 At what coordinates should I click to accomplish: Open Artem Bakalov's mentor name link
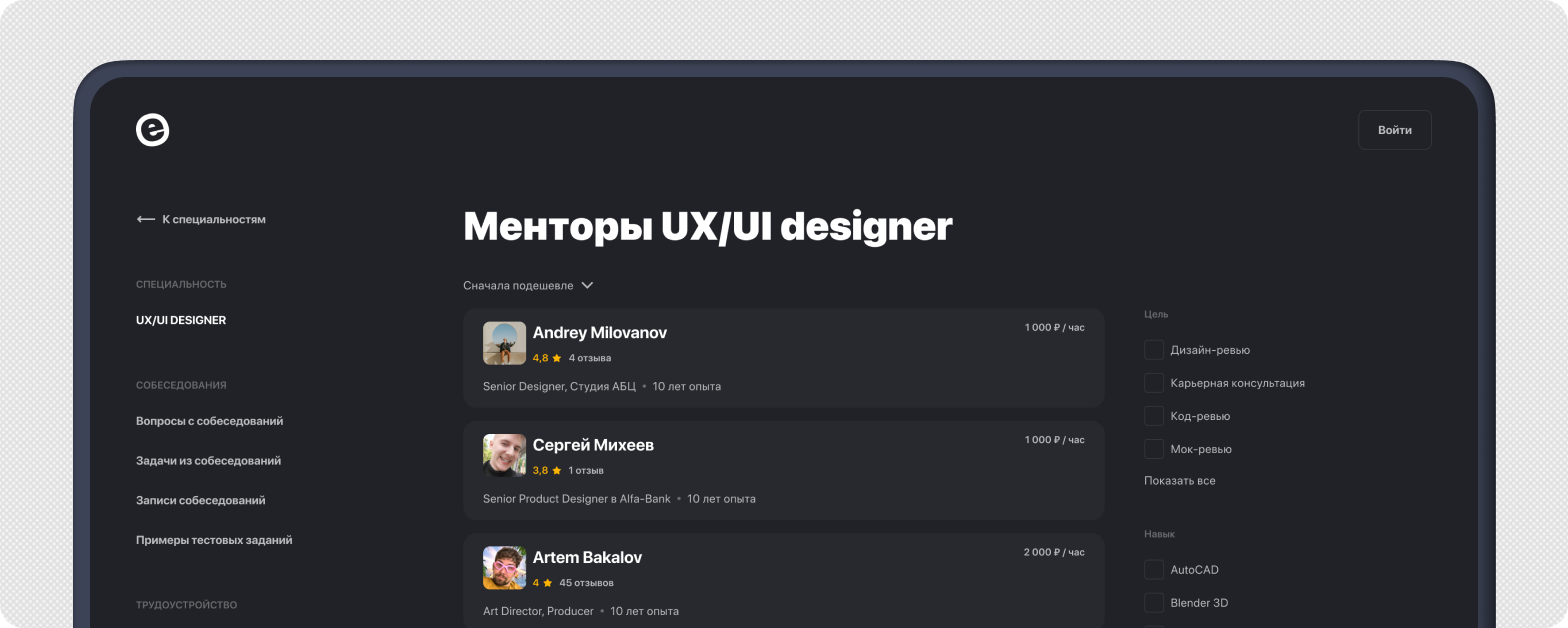(587, 557)
